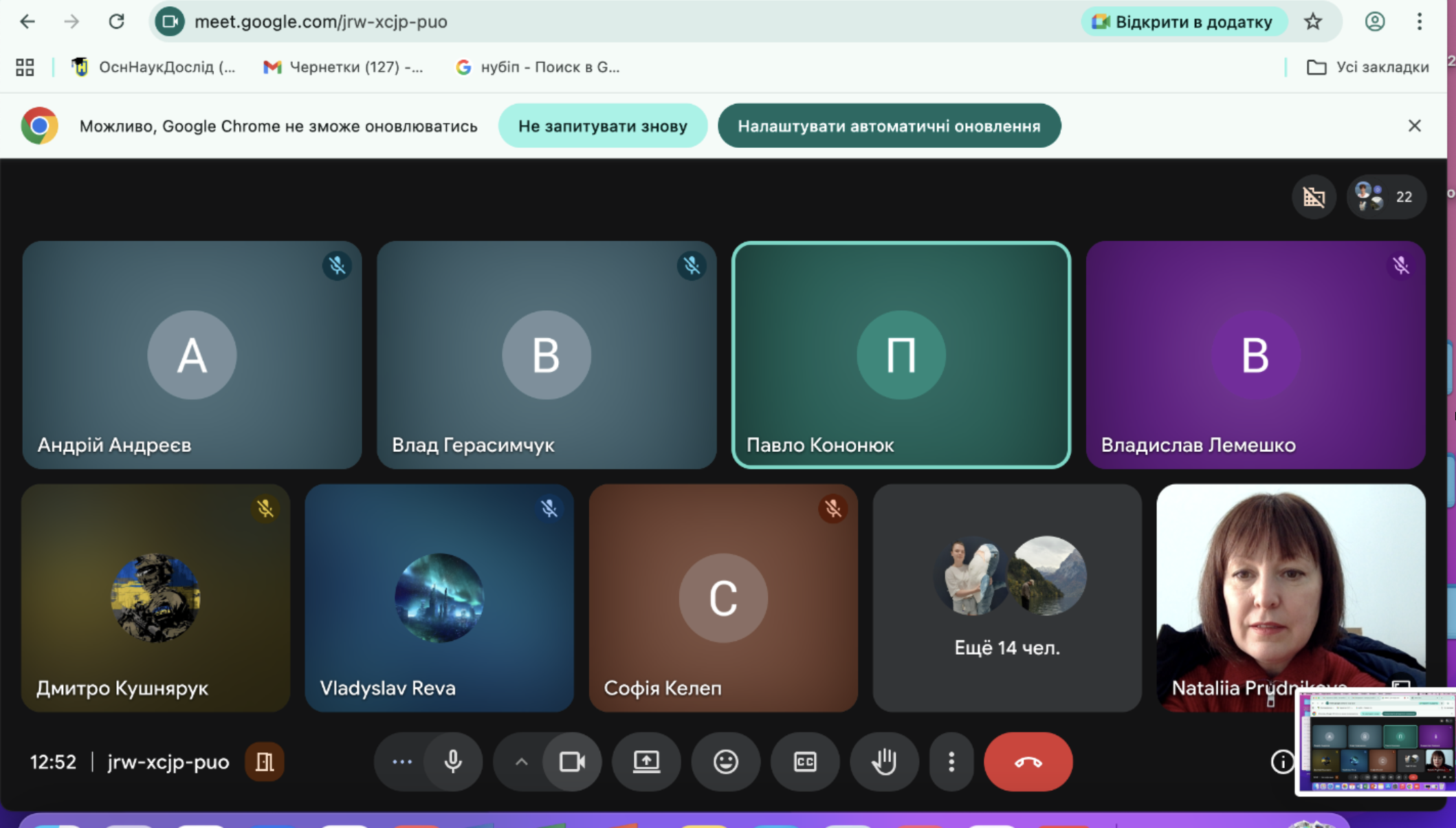Screen dimensions: 1456x828
Task: Start screen sharing with present button
Action: coord(646,761)
